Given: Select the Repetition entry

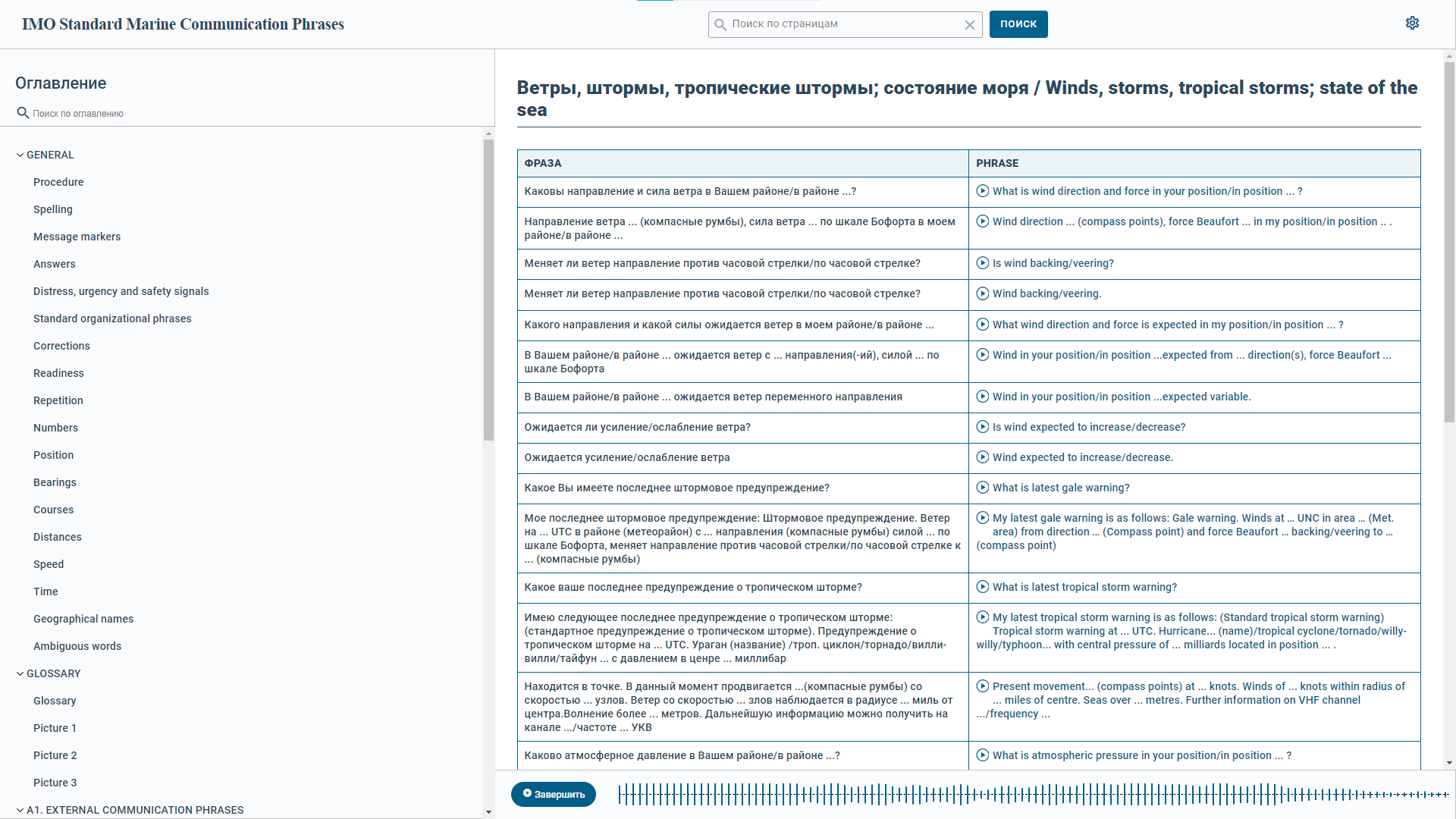Looking at the screenshot, I should click(58, 400).
